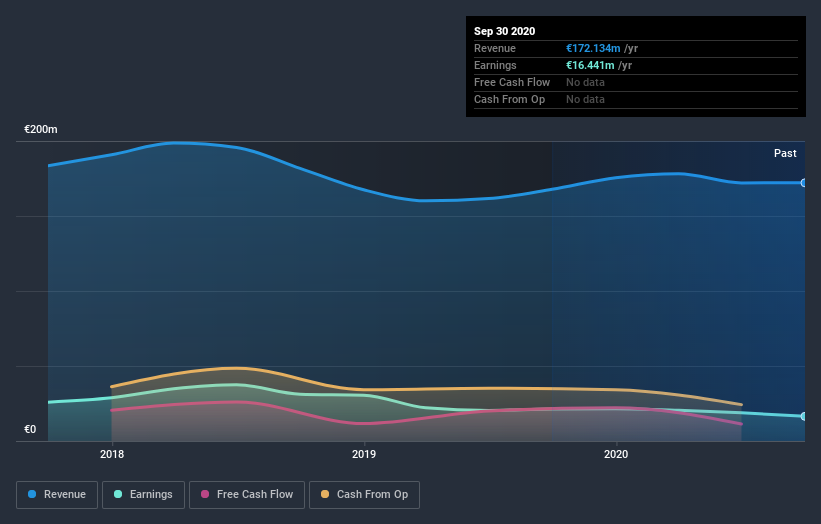Click the blue Revenue legend dot

32,494
